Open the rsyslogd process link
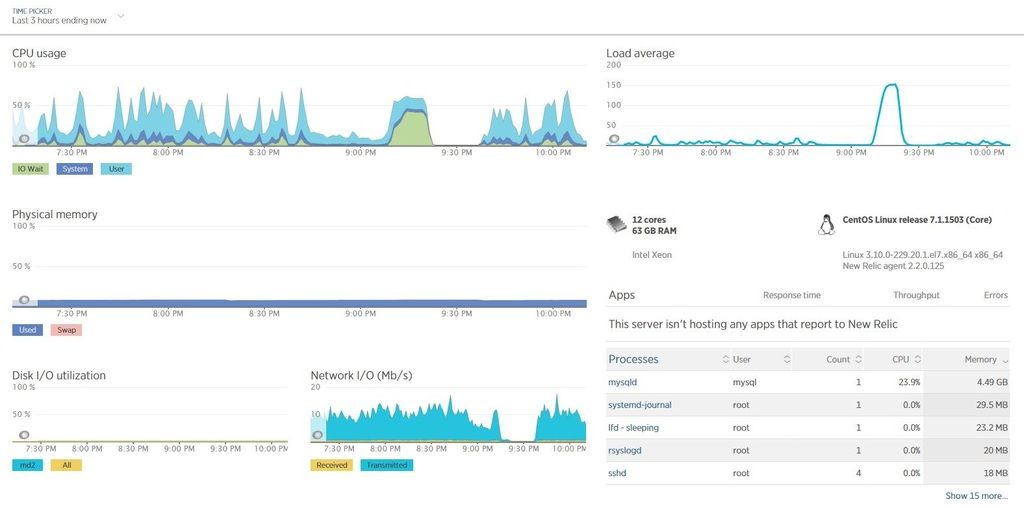The image size is (1024, 508). point(626,451)
